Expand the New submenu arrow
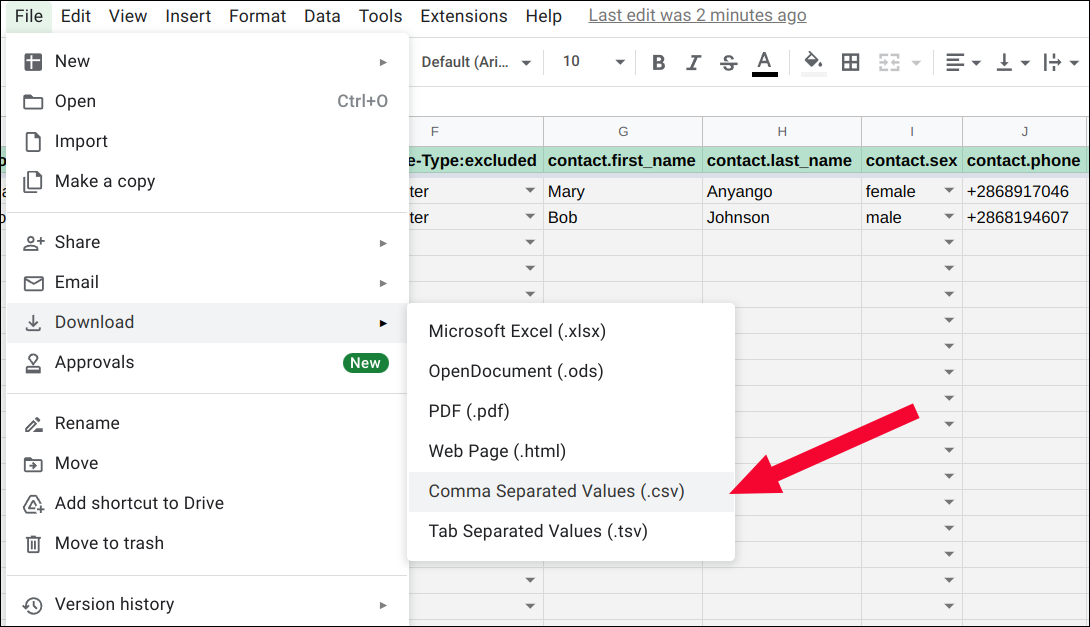This screenshot has width=1090, height=627. point(383,63)
